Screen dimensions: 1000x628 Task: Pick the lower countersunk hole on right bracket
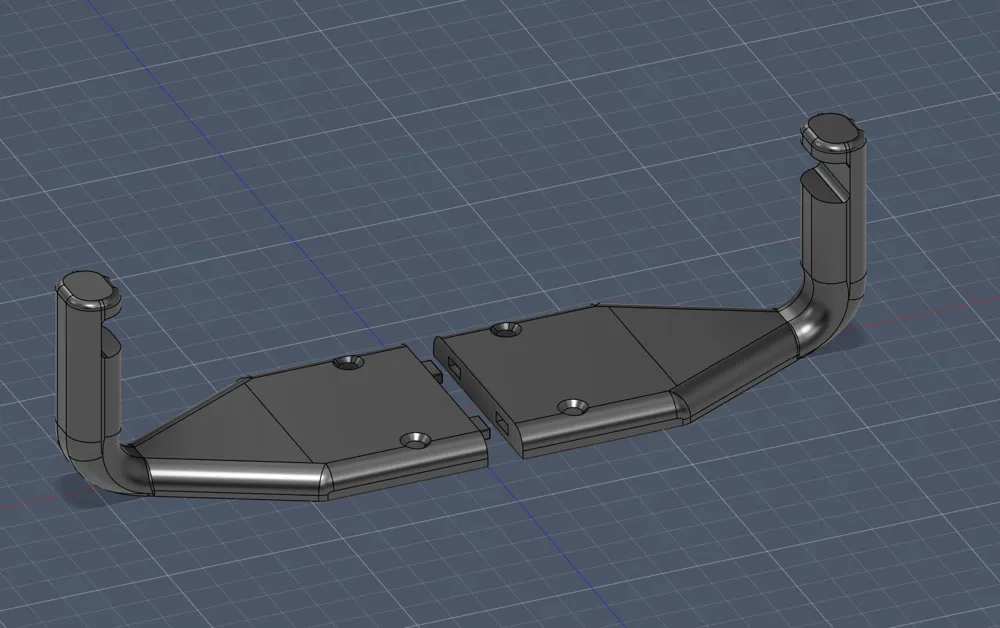(573, 406)
